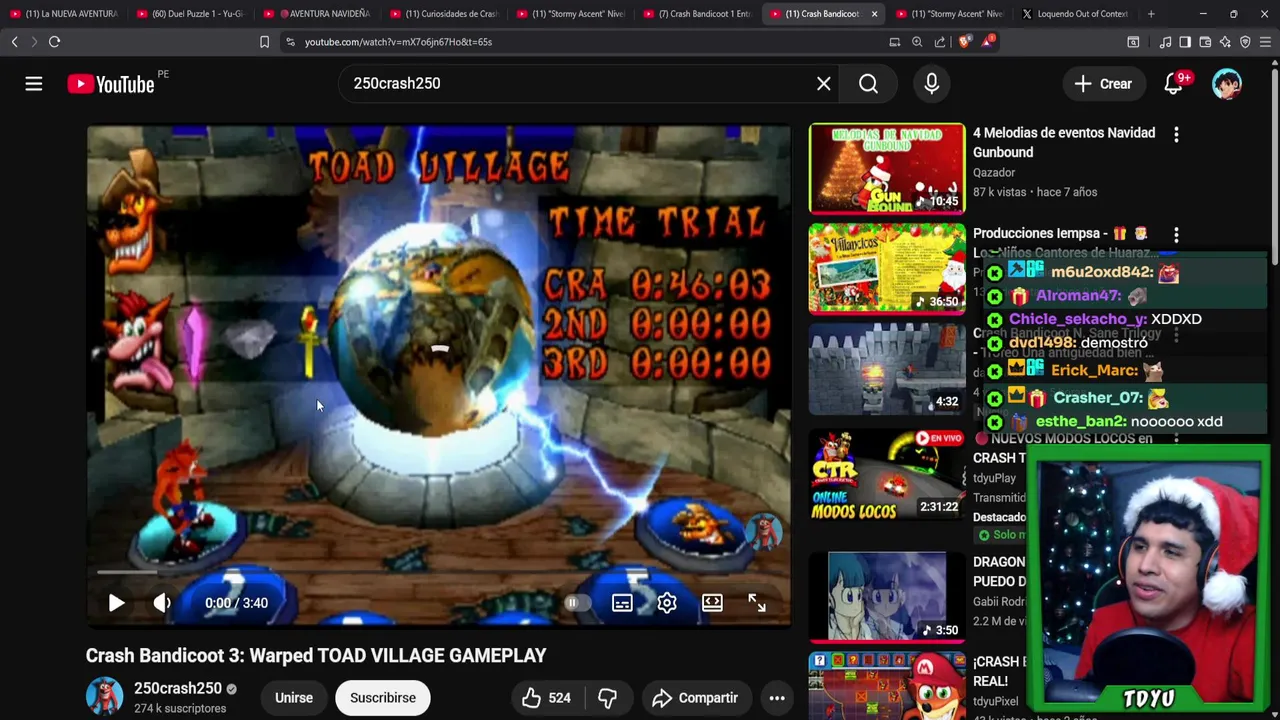Open more actions beside Compartir
Image resolution: width=1280 pixels, height=720 pixels.
[x=777, y=698]
